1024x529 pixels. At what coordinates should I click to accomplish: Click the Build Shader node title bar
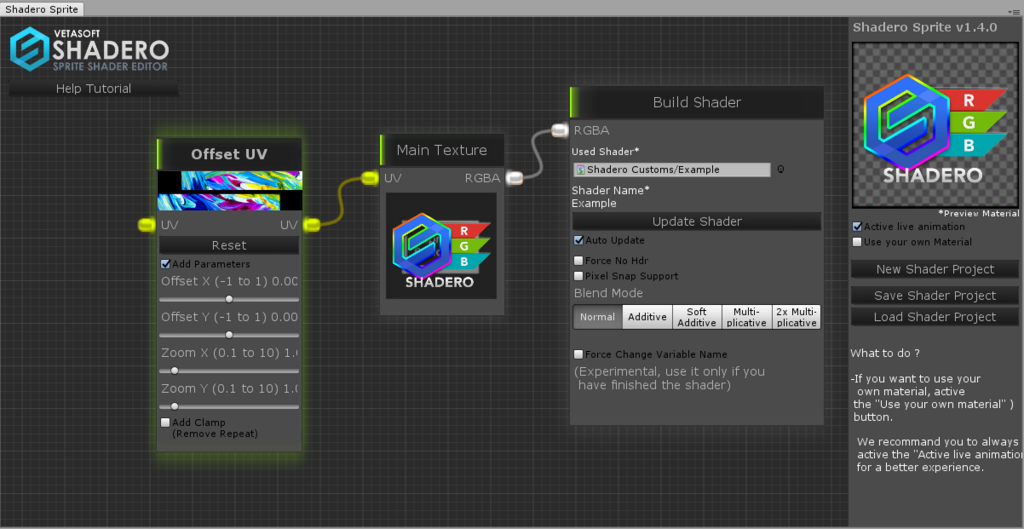tap(696, 103)
